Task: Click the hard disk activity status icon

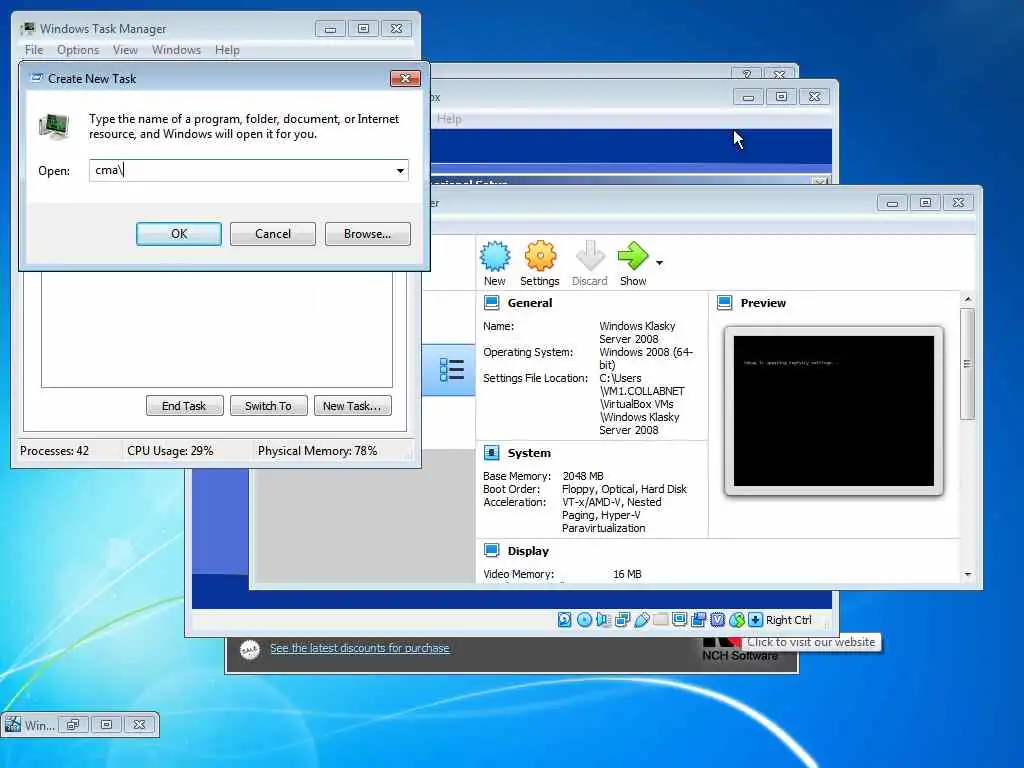Action: coord(565,620)
